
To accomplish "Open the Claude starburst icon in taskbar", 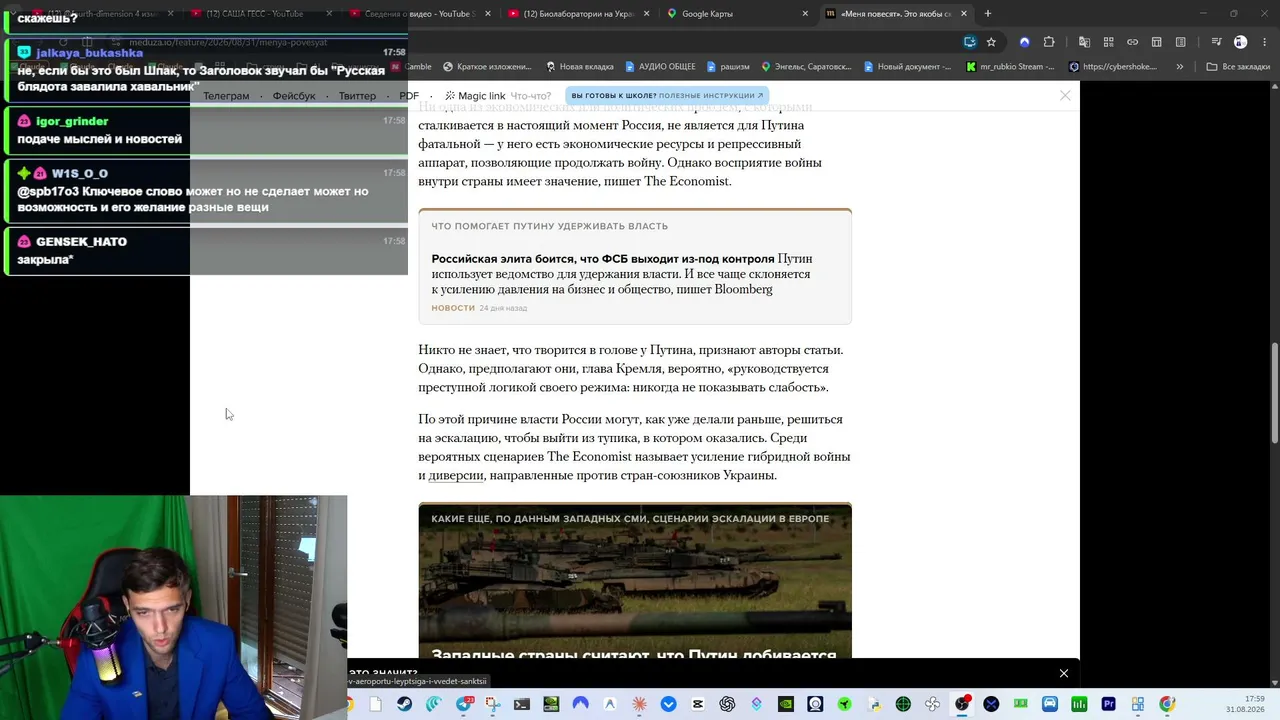I will (x=638, y=704).
